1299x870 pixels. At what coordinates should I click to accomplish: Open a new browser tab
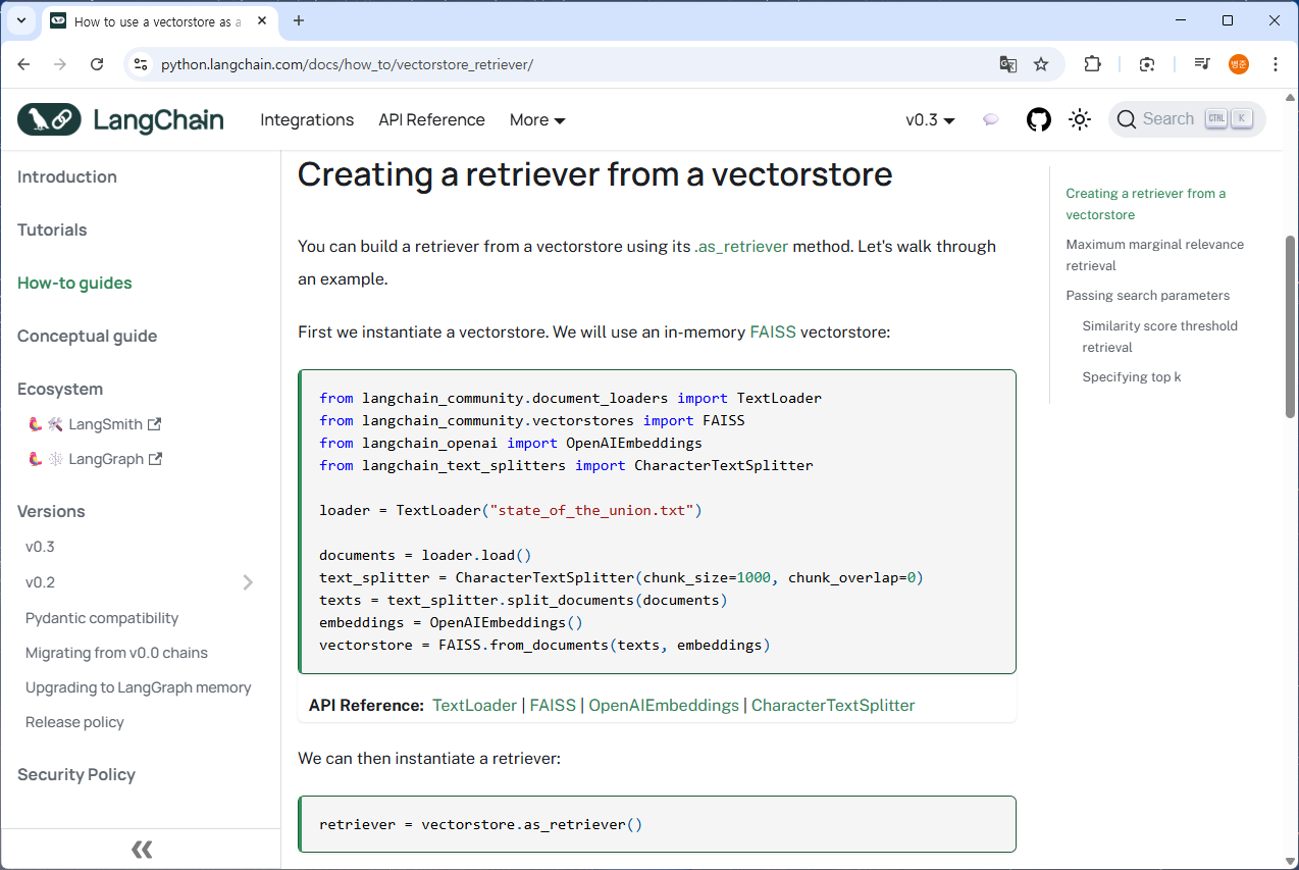[298, 20]
